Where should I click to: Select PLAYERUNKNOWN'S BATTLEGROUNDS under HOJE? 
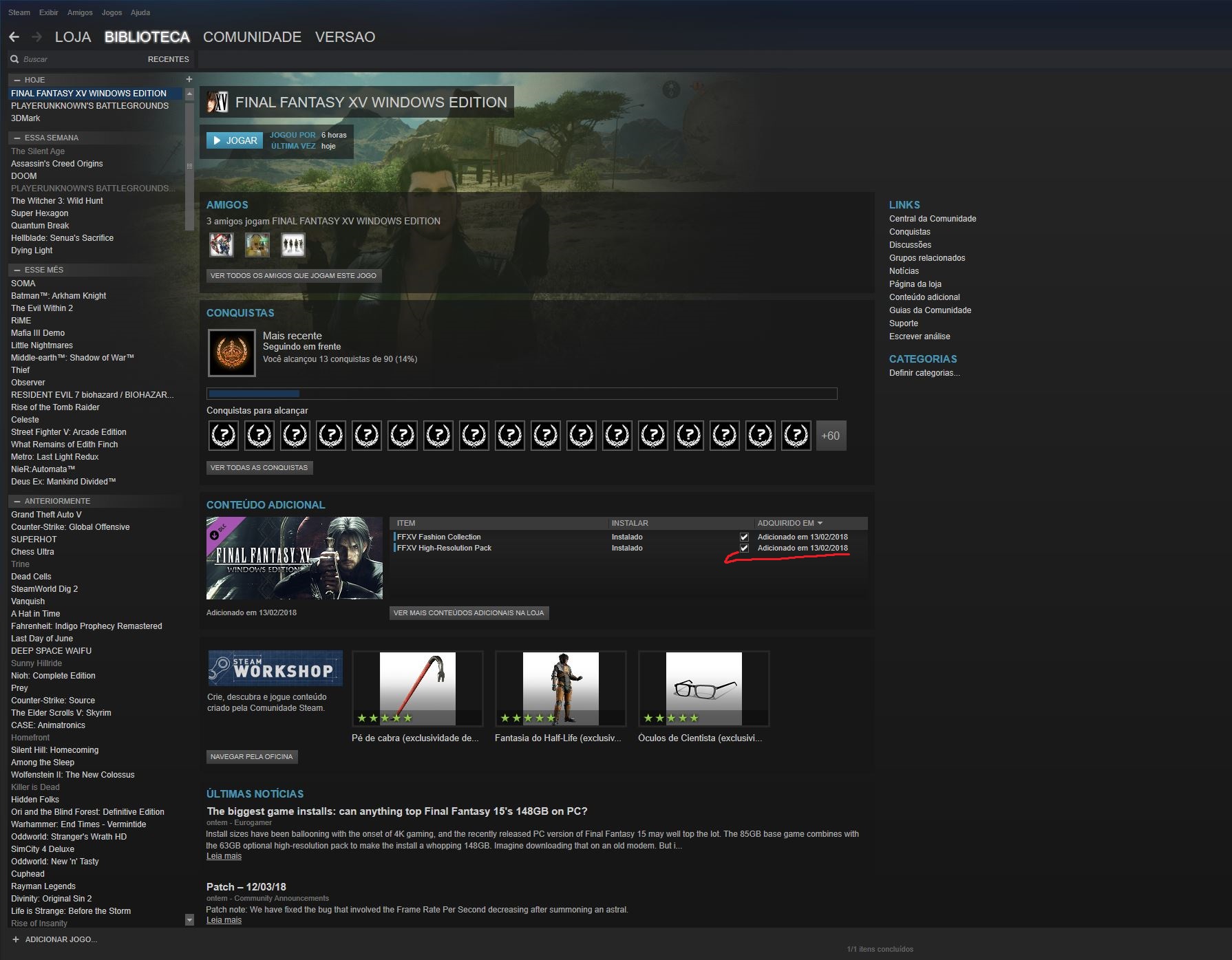tap(89, 106)
